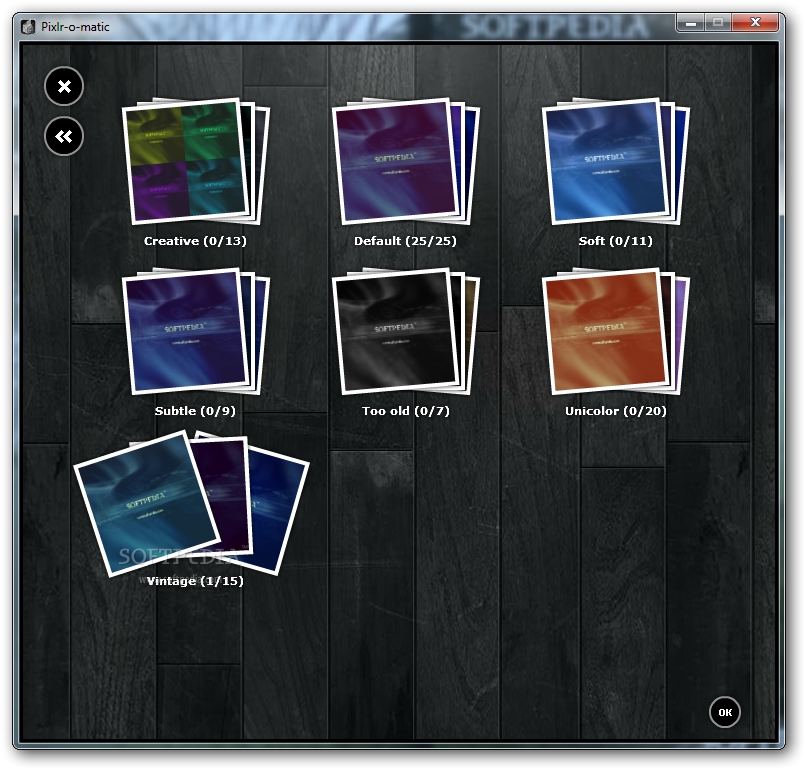
Task: Click the Pixlr-o-matic title bar app icon
Action: 28,27
